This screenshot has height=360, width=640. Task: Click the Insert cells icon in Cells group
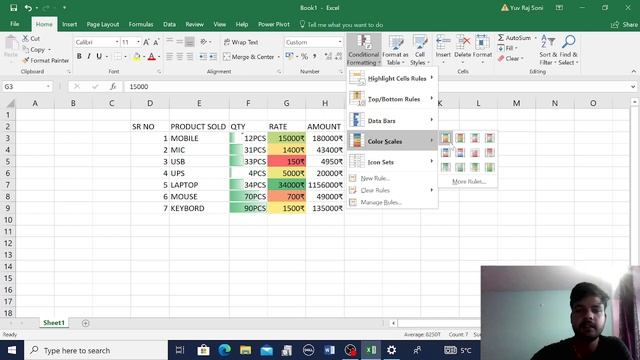click(x=443, y=42)
